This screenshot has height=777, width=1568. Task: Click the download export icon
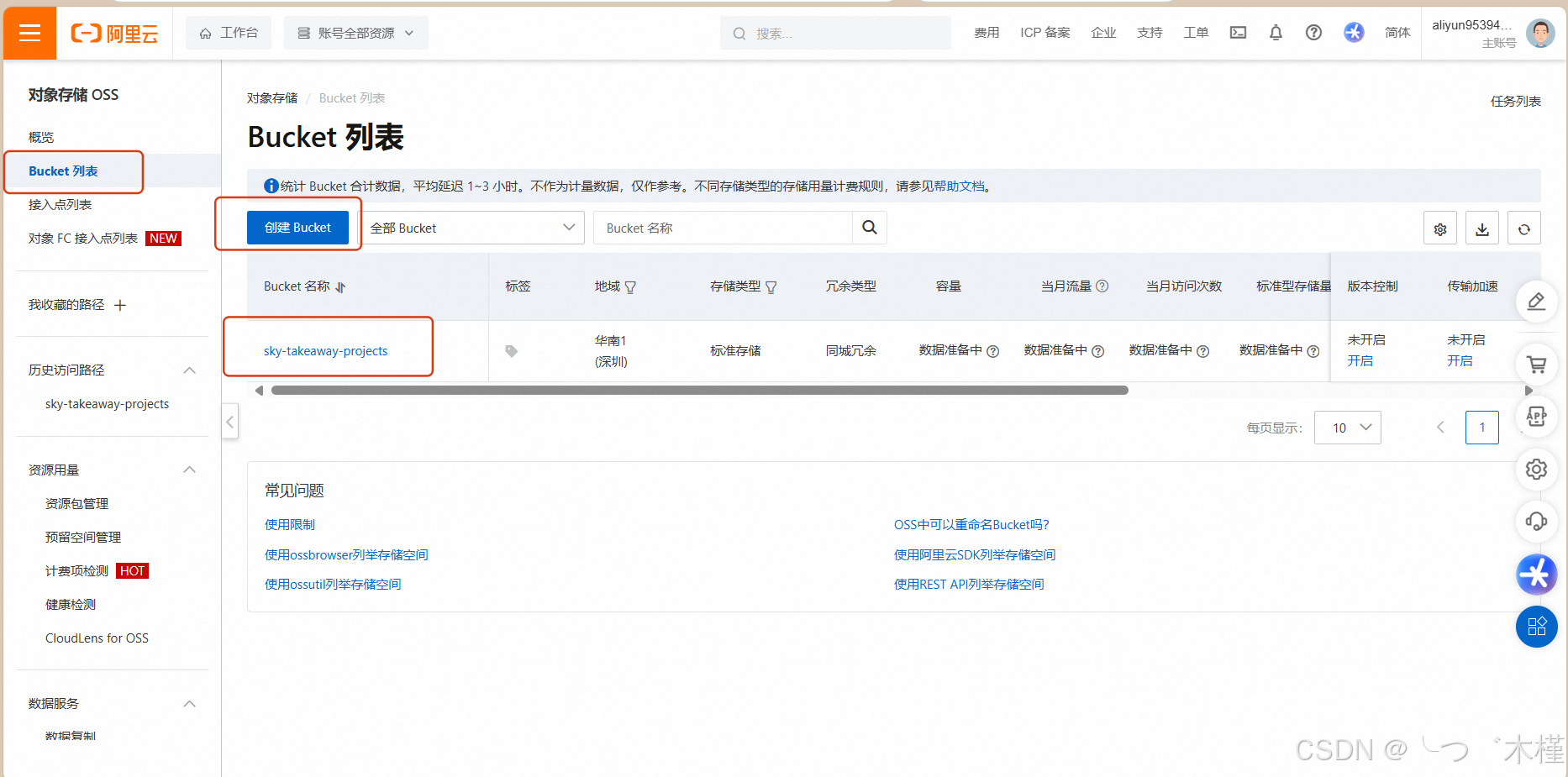(1482, 228)
